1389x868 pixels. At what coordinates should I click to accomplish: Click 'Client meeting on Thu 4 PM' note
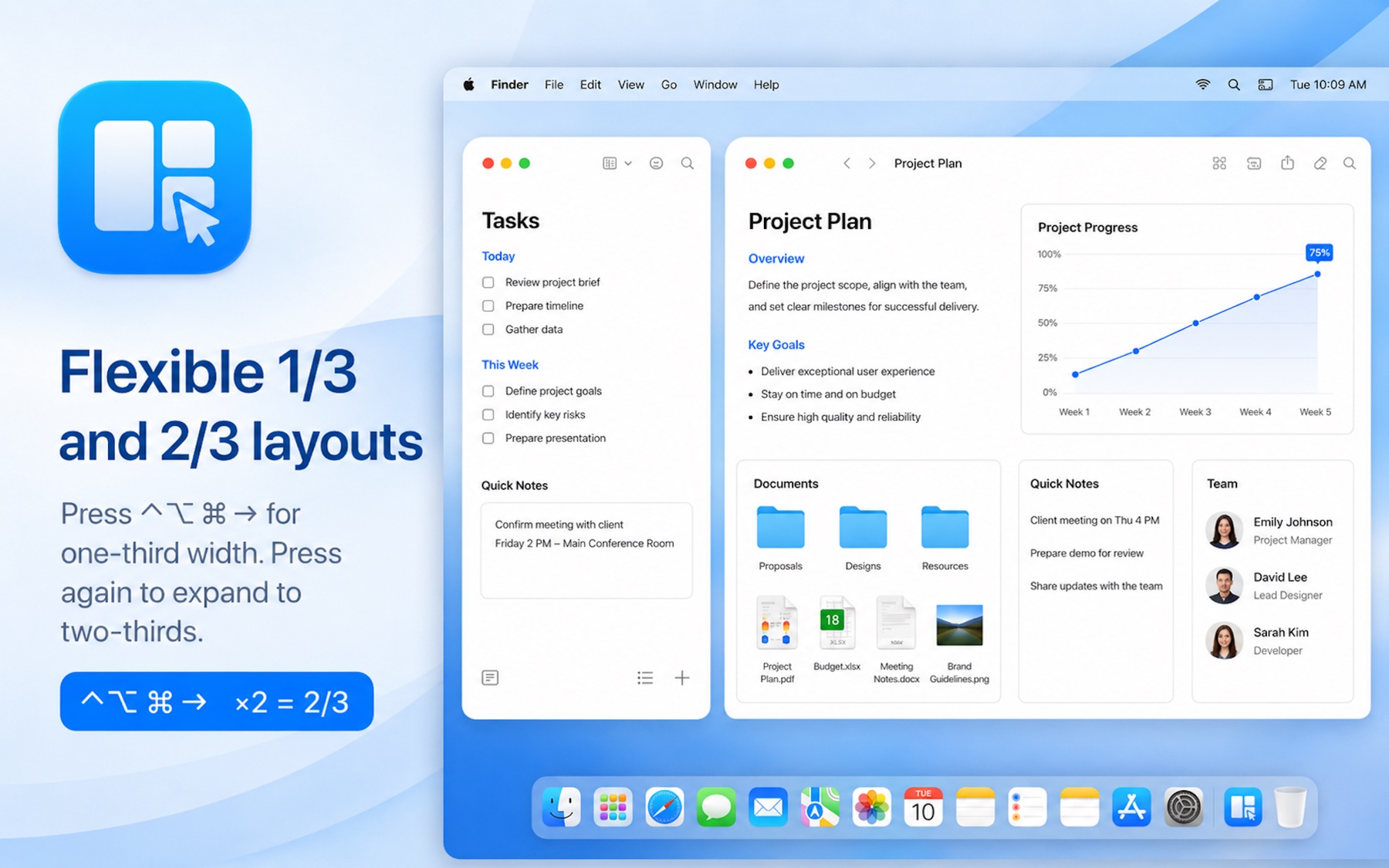pyautogui.click(x=1094, y=521)
